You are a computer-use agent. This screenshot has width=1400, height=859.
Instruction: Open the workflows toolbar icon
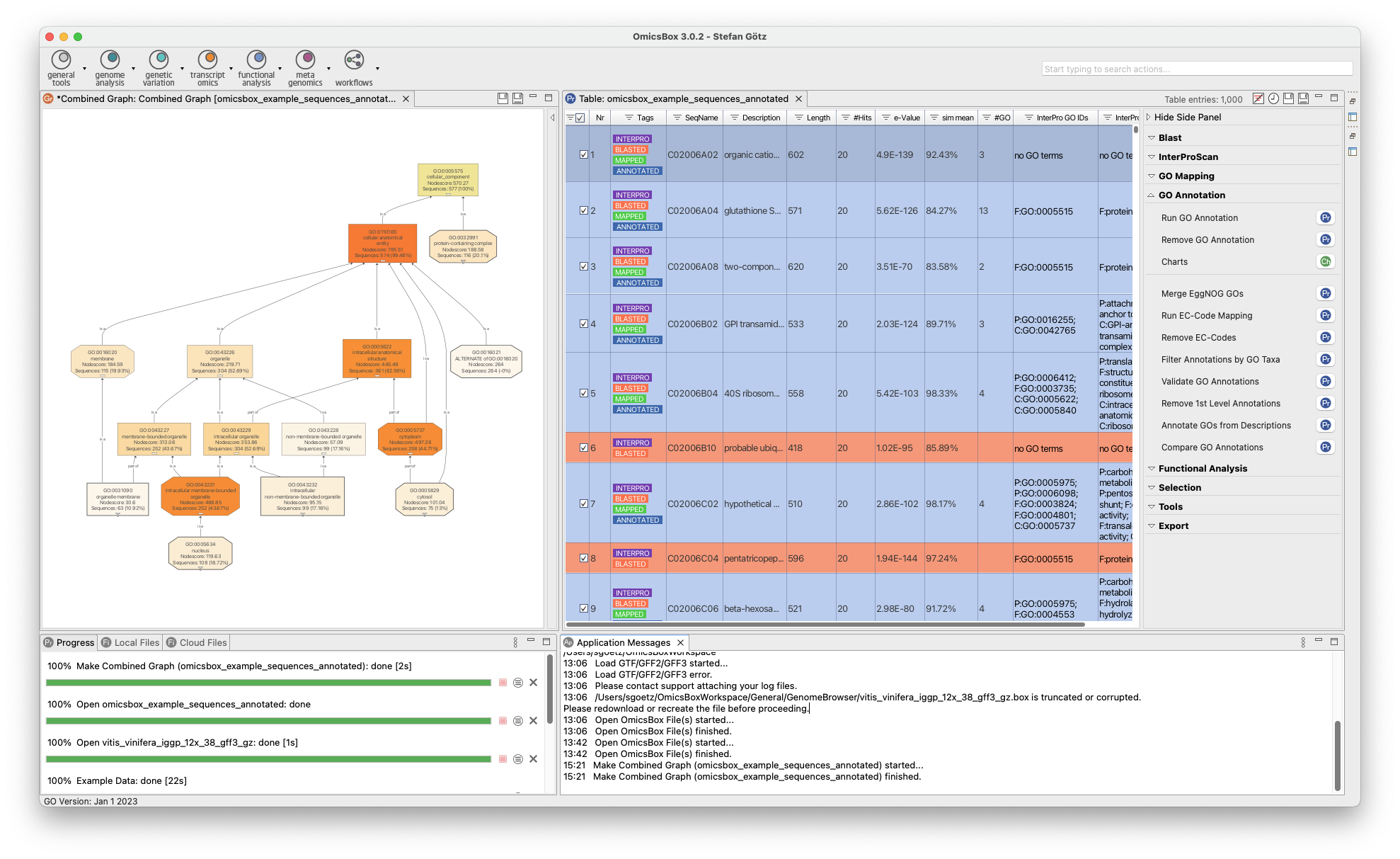point(354,59)
